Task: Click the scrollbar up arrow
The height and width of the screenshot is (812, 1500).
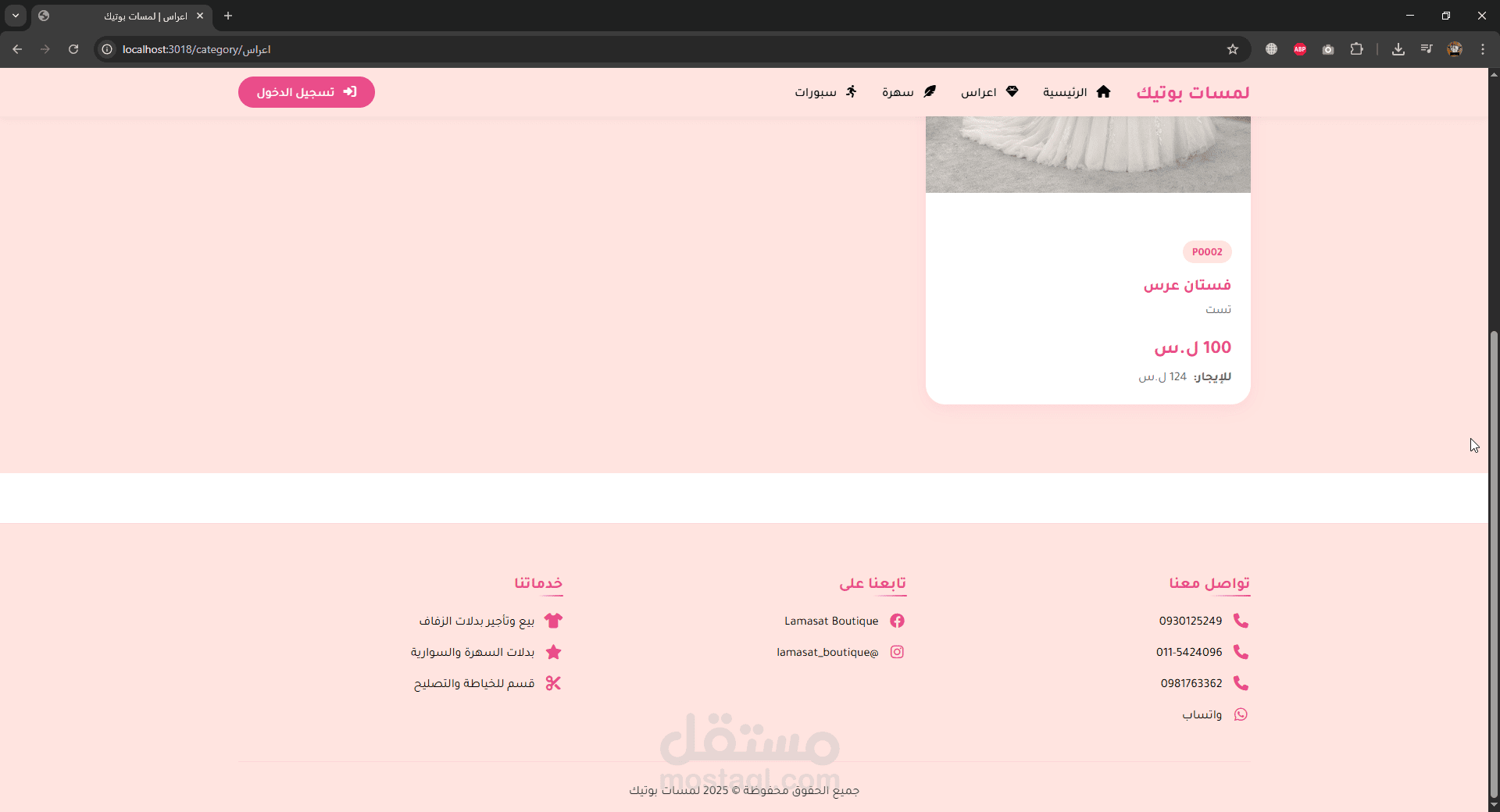Action: [1494, 74]
